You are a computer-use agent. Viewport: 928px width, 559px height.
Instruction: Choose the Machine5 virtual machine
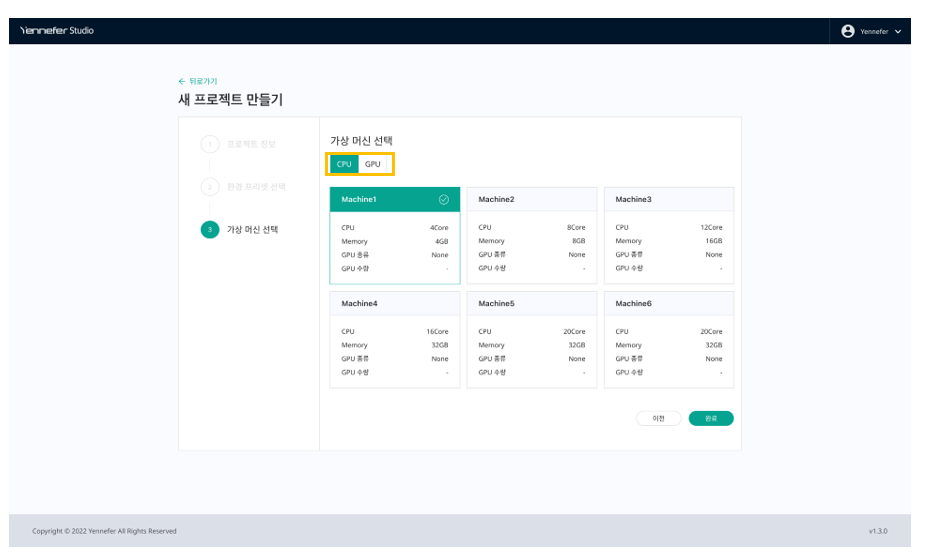(531, 340)
